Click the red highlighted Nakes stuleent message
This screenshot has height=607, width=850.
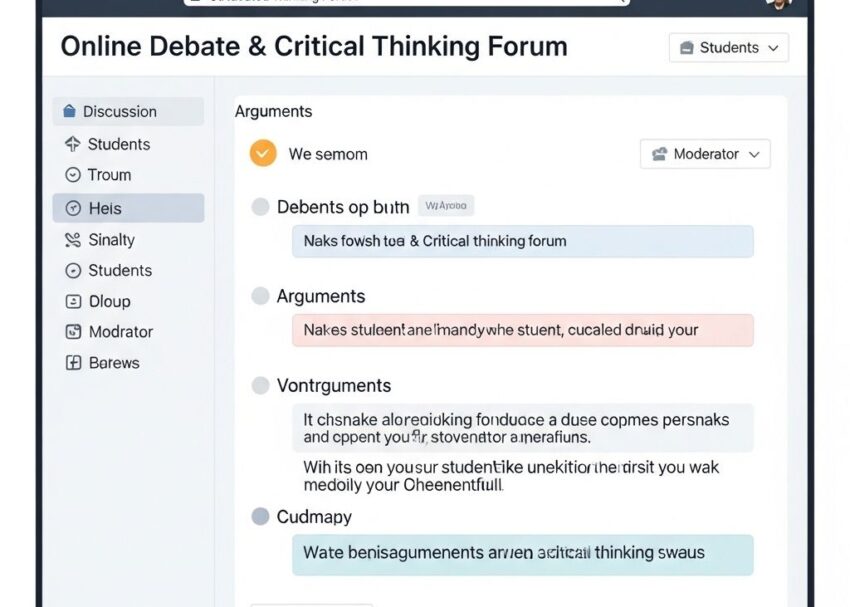[522, 330]
